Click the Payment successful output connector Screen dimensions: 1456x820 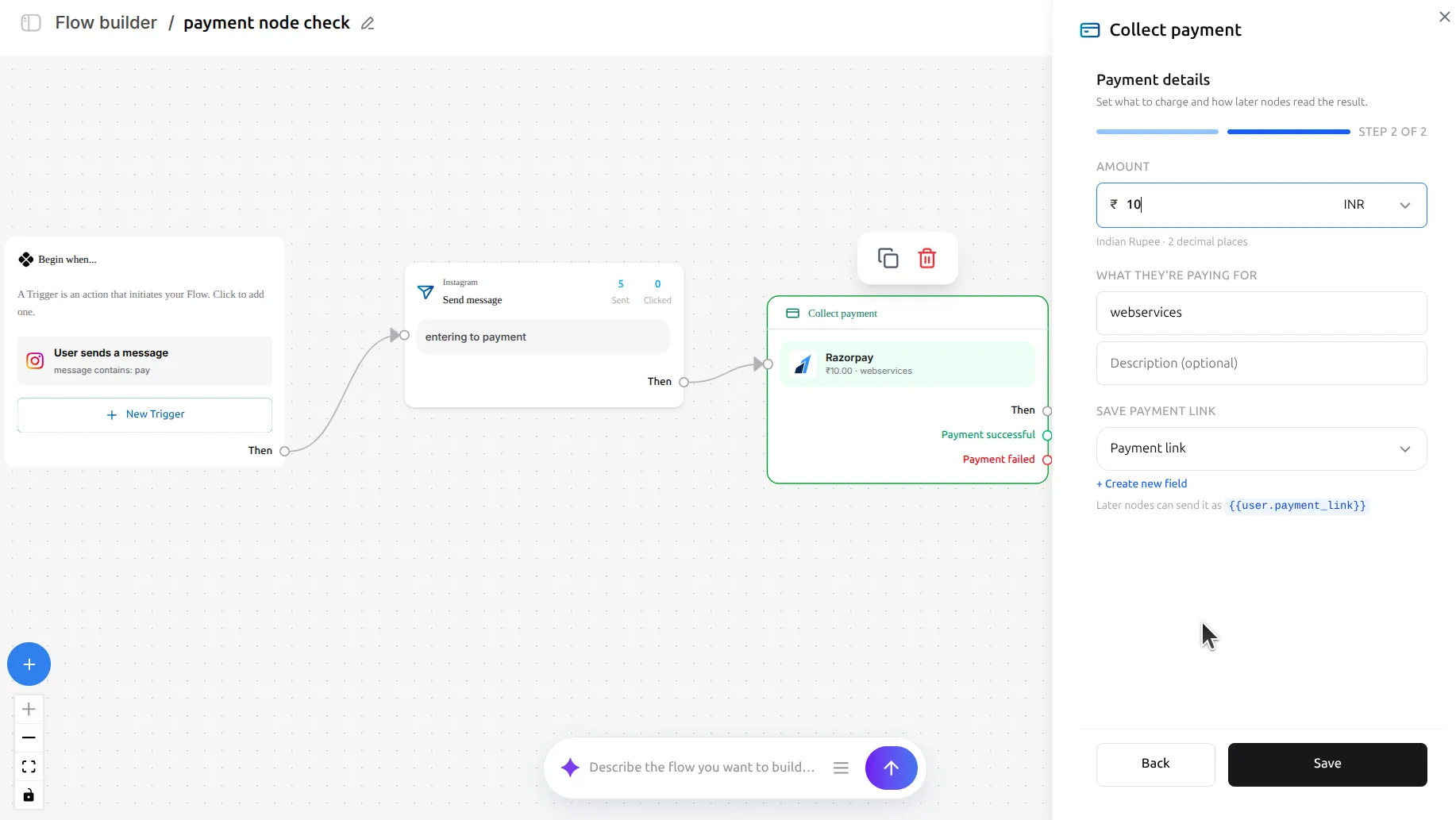1047,435
